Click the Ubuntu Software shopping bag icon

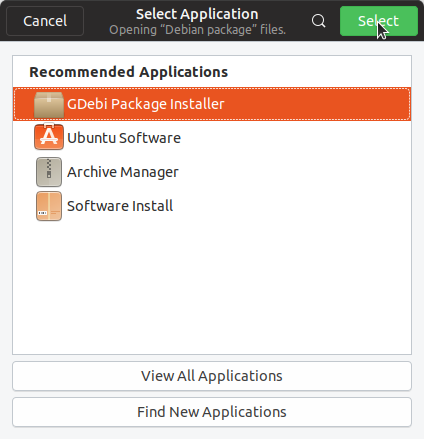coord(49,137)
